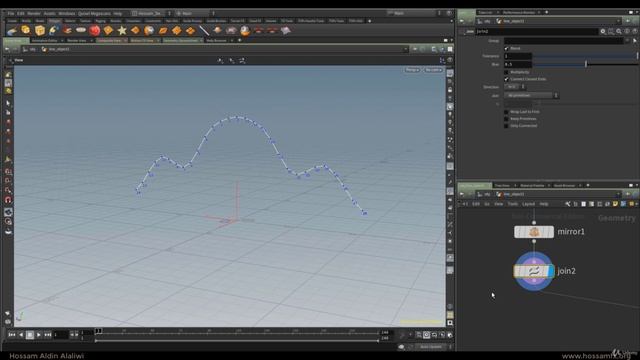Click the obj path button in the scene view
The image size is (640, 360).
tap(29, 49)
